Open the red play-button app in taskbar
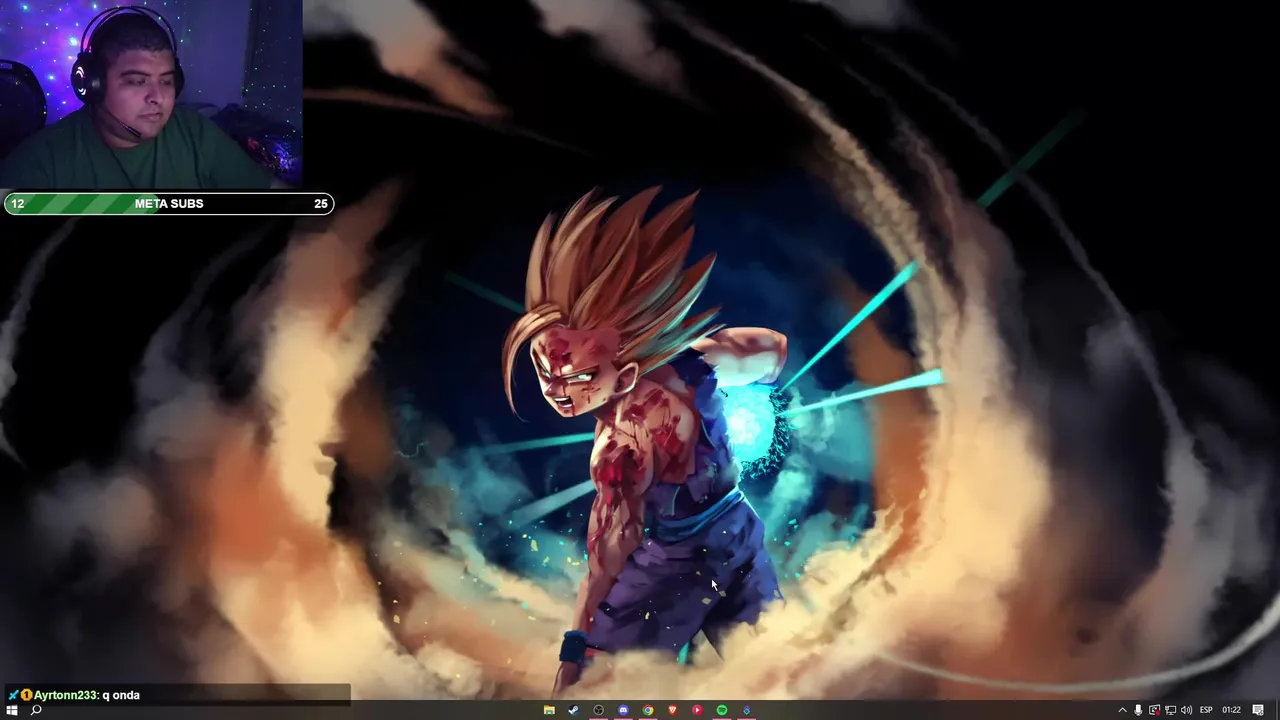Viewport: 1280px width, 720px height. tap(697, 710)
